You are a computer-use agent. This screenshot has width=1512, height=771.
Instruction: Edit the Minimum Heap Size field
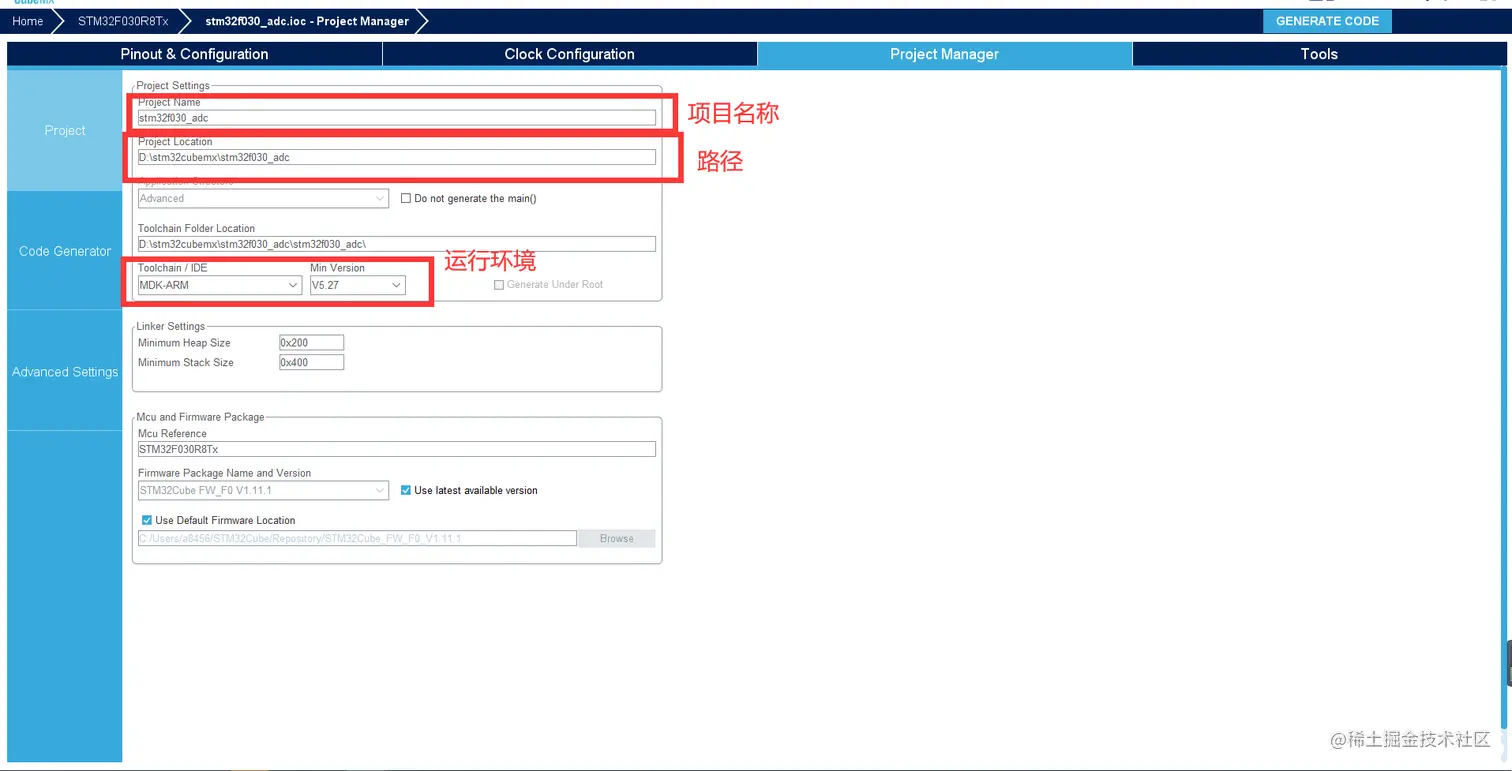coord(311,343)
